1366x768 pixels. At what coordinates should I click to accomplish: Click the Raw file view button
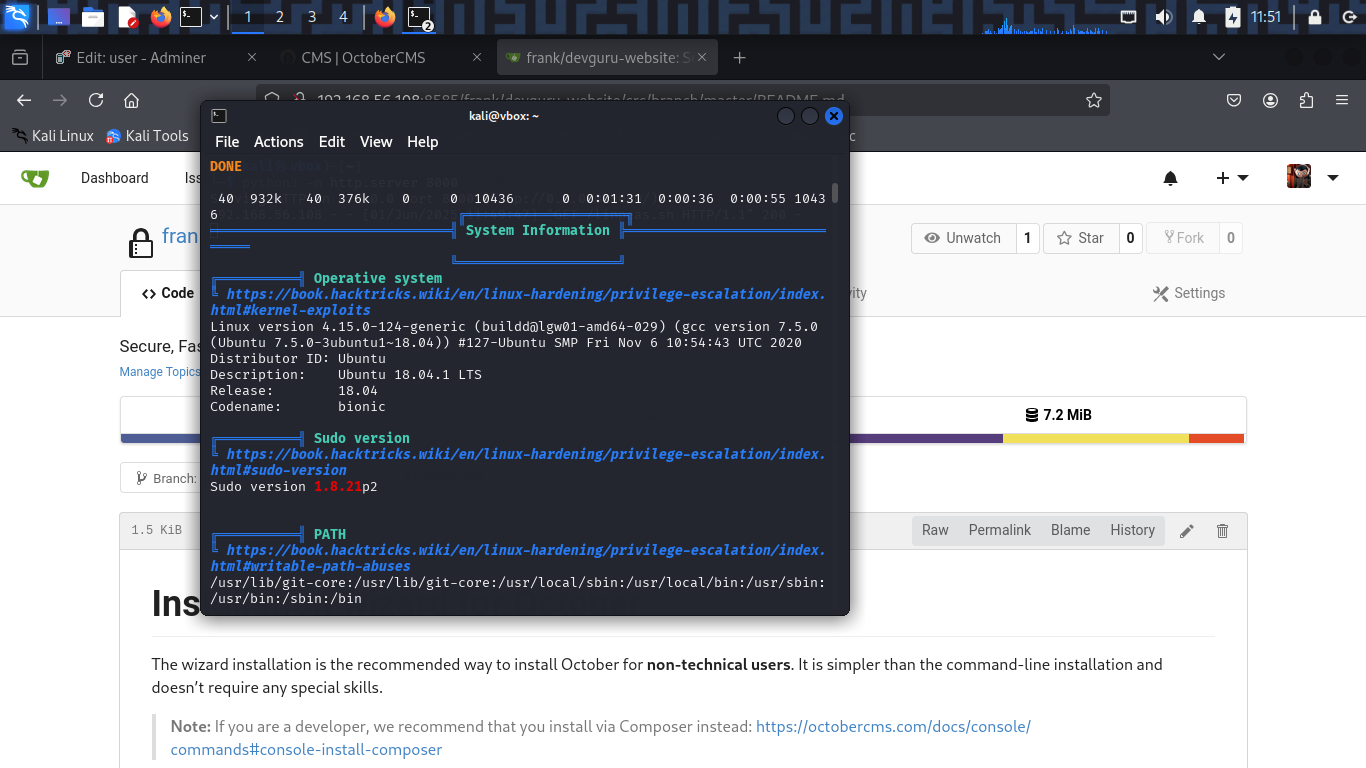(935, 530)
